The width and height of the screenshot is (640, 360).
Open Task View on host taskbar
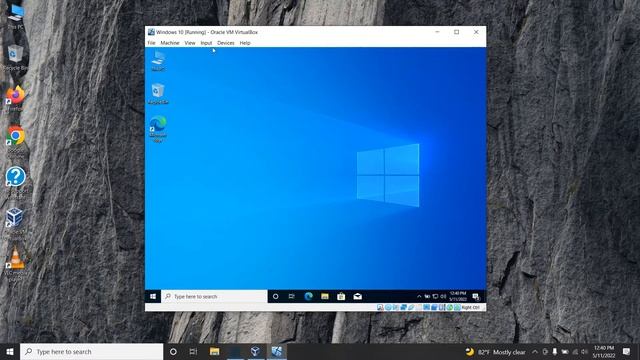coord(193,351)
